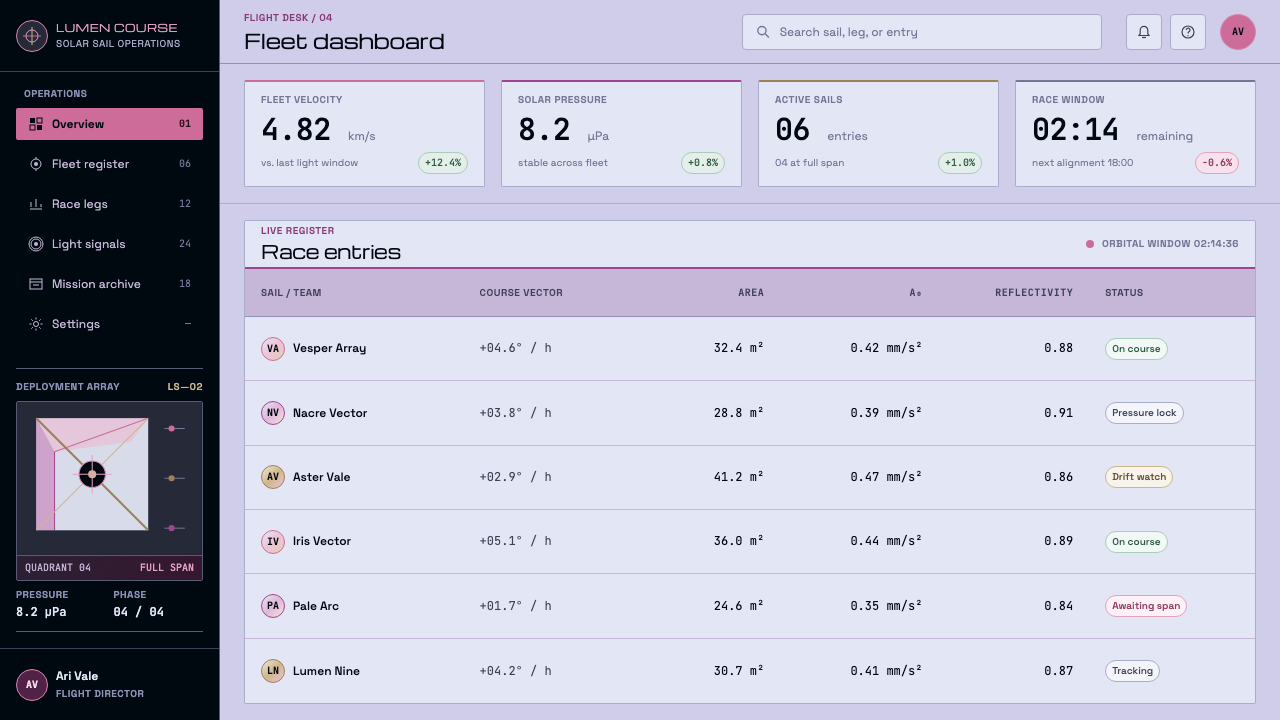The height and width of the screenshot is (720, 1280).
Task: Click the Pressure lock status pill
Action: 1144,413
